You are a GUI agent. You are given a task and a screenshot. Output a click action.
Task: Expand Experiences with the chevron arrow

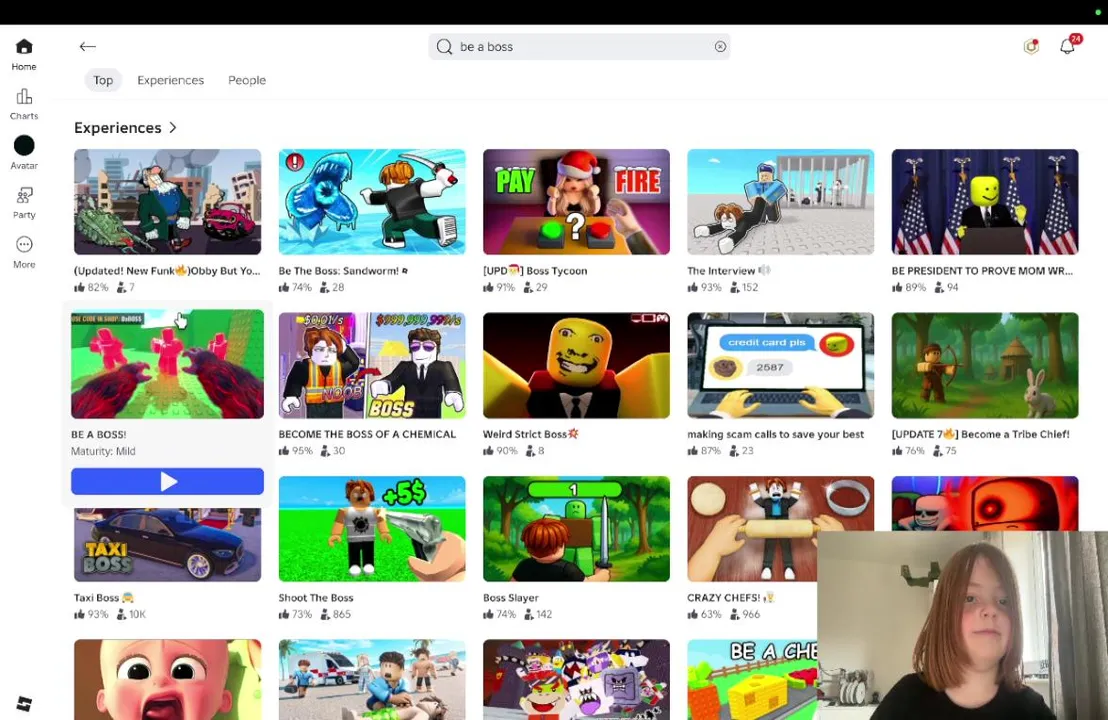click(x=173, y=128)
